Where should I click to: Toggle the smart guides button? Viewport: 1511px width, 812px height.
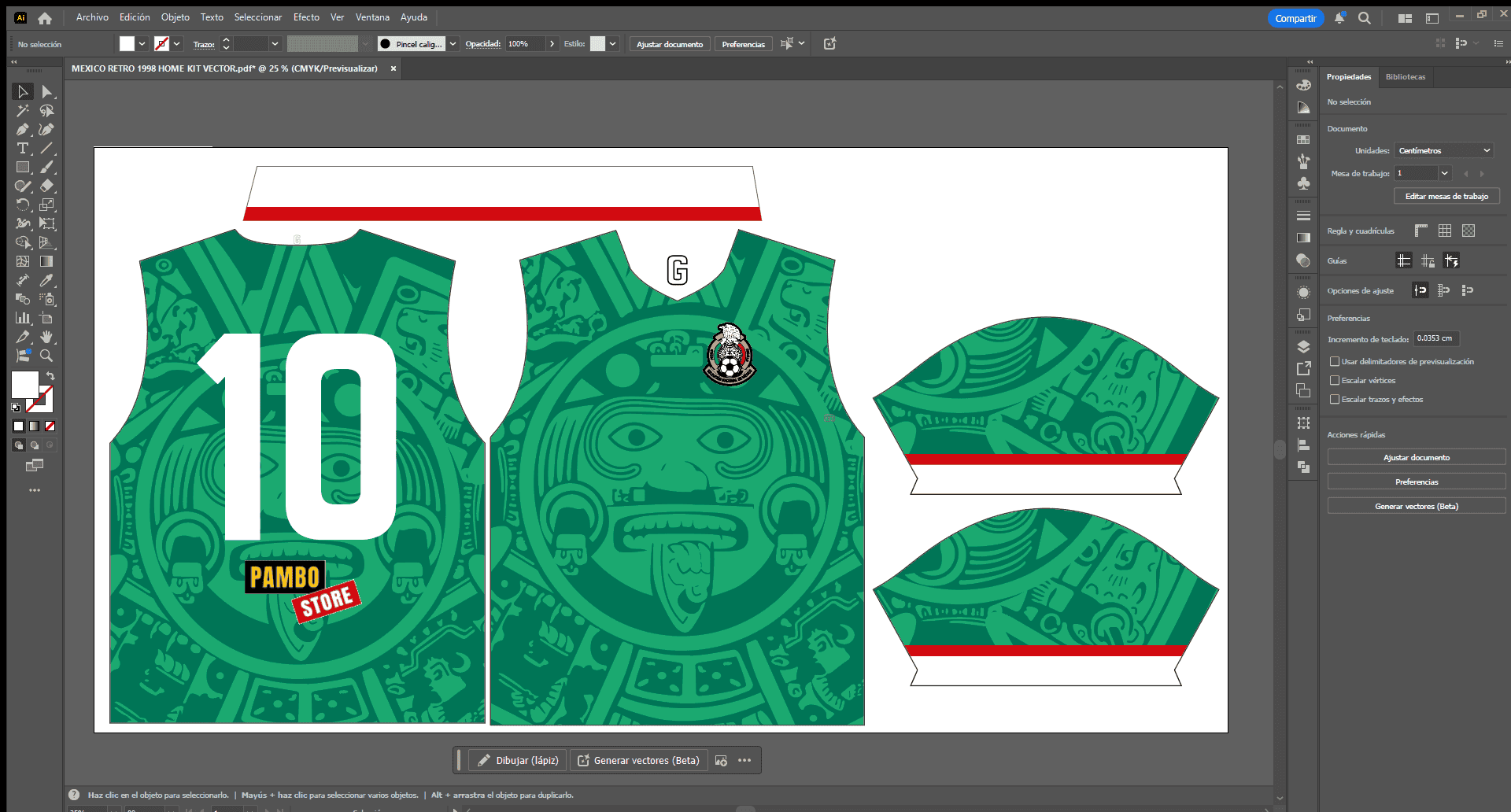click(1452, 260)
